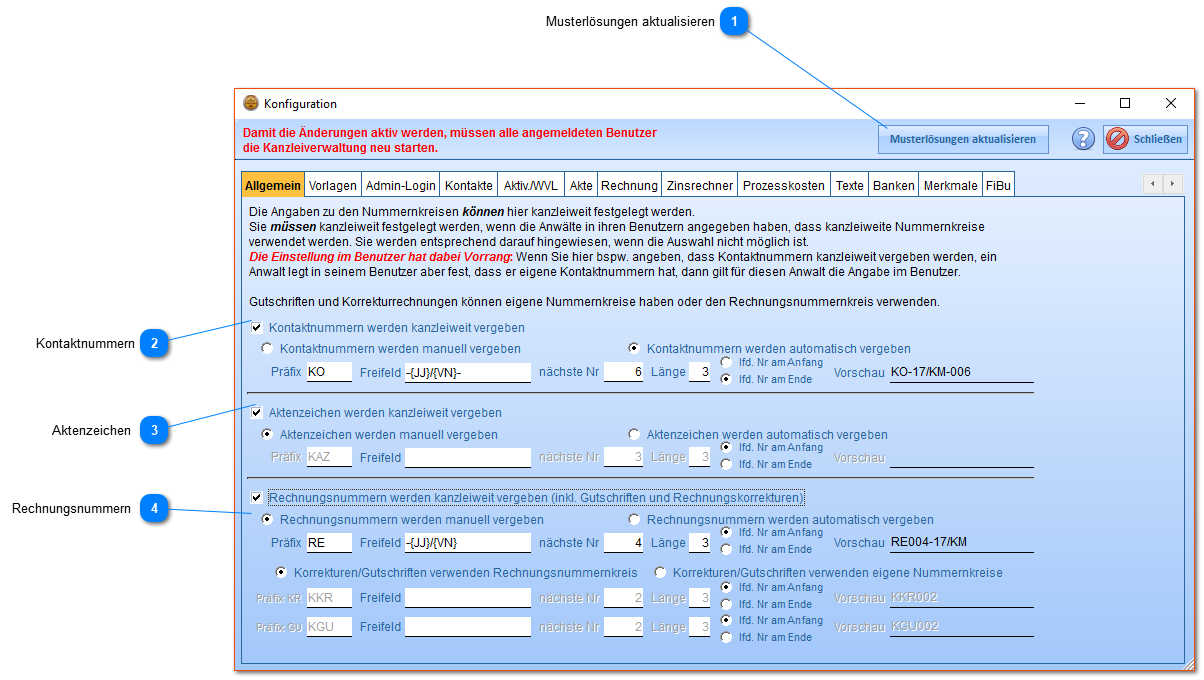Switch to the Kontakte tab
The image size is (1204, 680).
point(469,185)
